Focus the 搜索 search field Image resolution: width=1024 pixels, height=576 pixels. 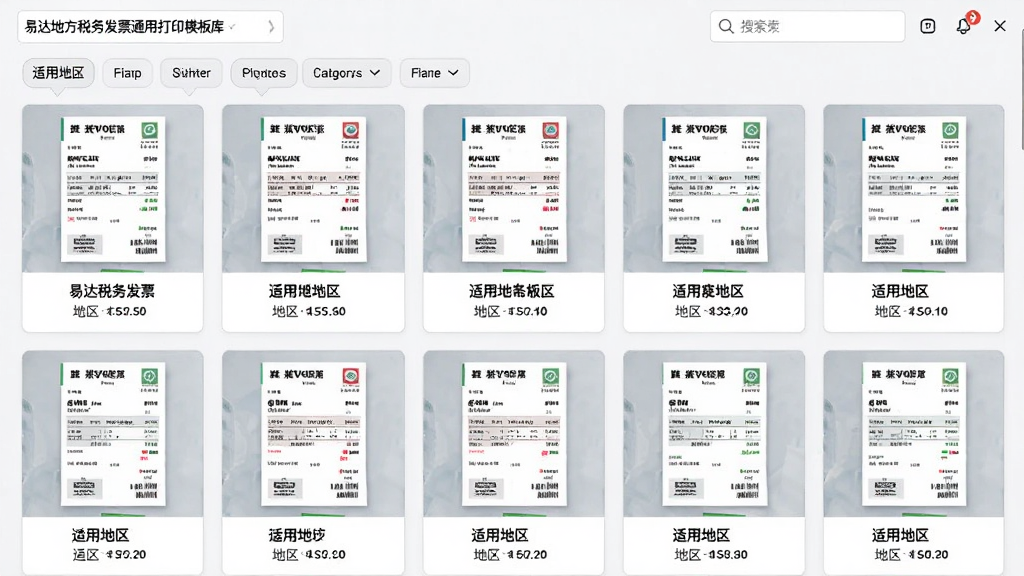point(807,26)
